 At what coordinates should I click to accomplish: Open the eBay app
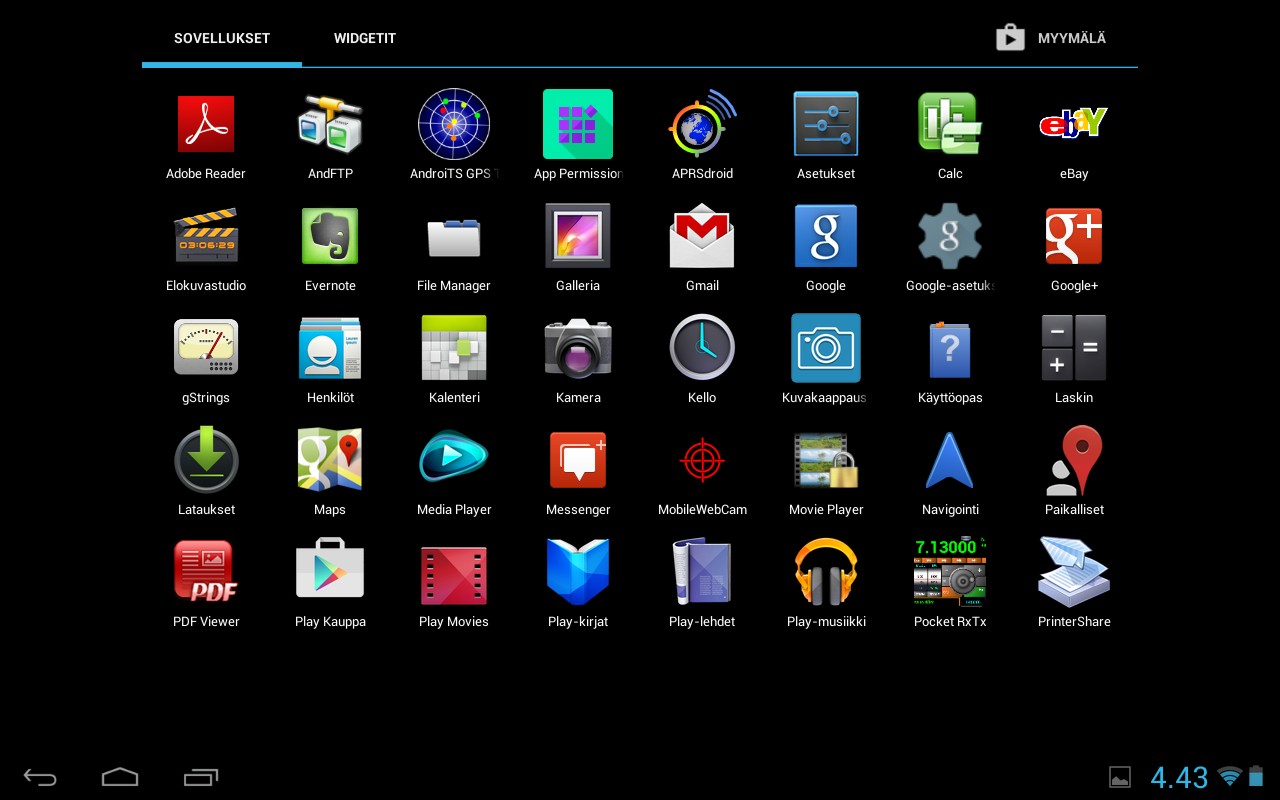point(1074,124)
